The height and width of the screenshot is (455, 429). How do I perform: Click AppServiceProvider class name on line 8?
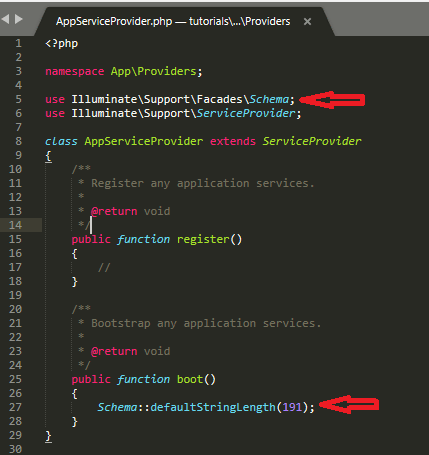point(144,141)
